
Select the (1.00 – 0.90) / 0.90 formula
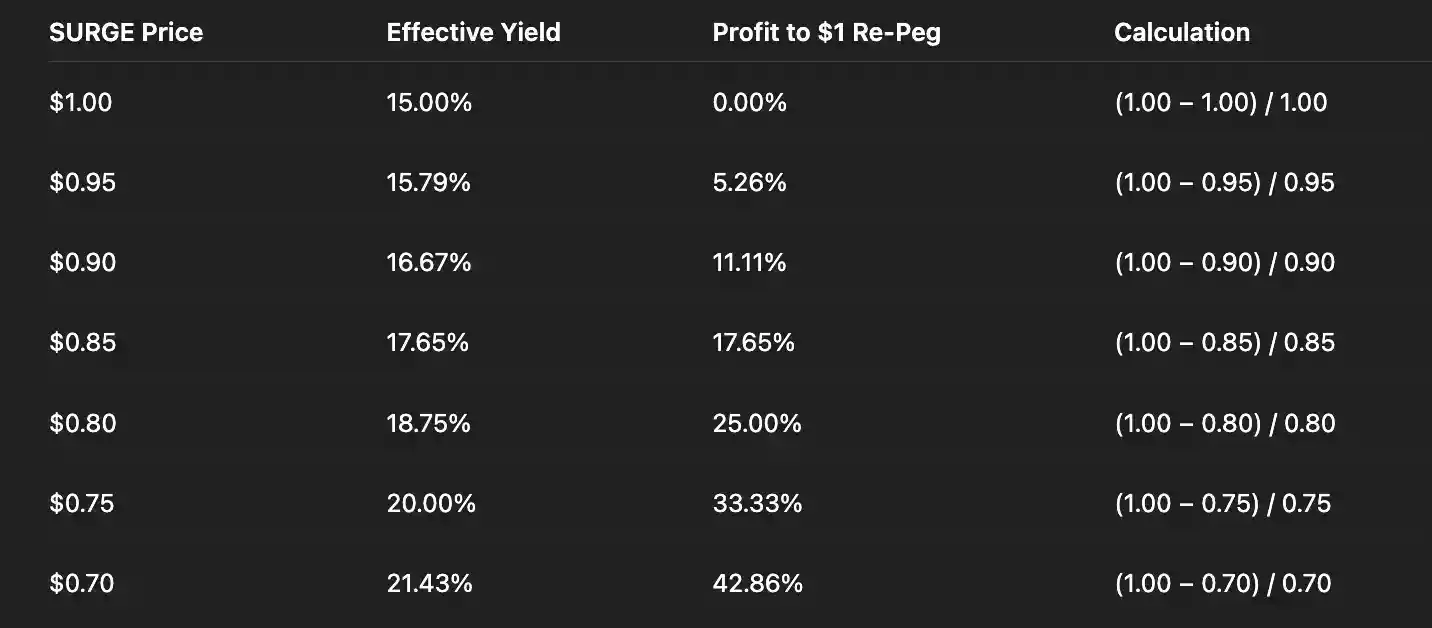pyautogui.click(x=1224, y=262)
